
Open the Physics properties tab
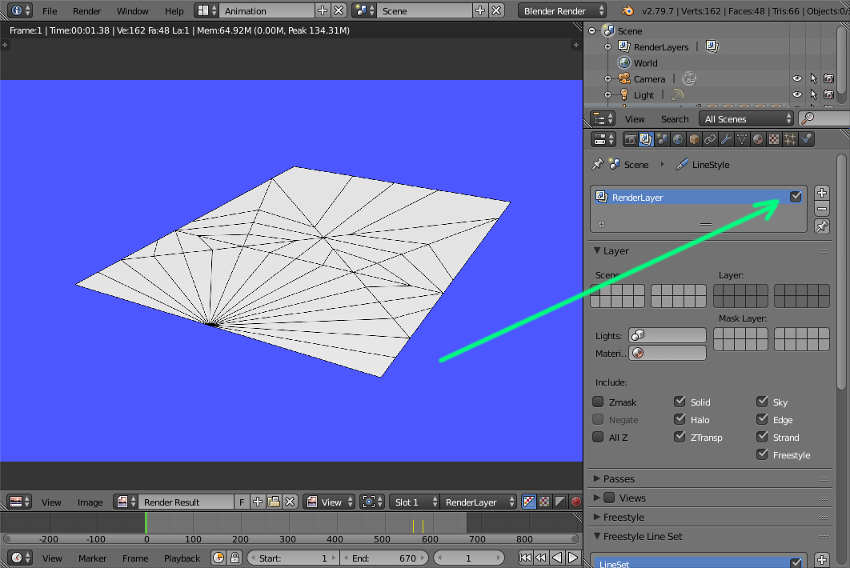[x=807, y=139]
